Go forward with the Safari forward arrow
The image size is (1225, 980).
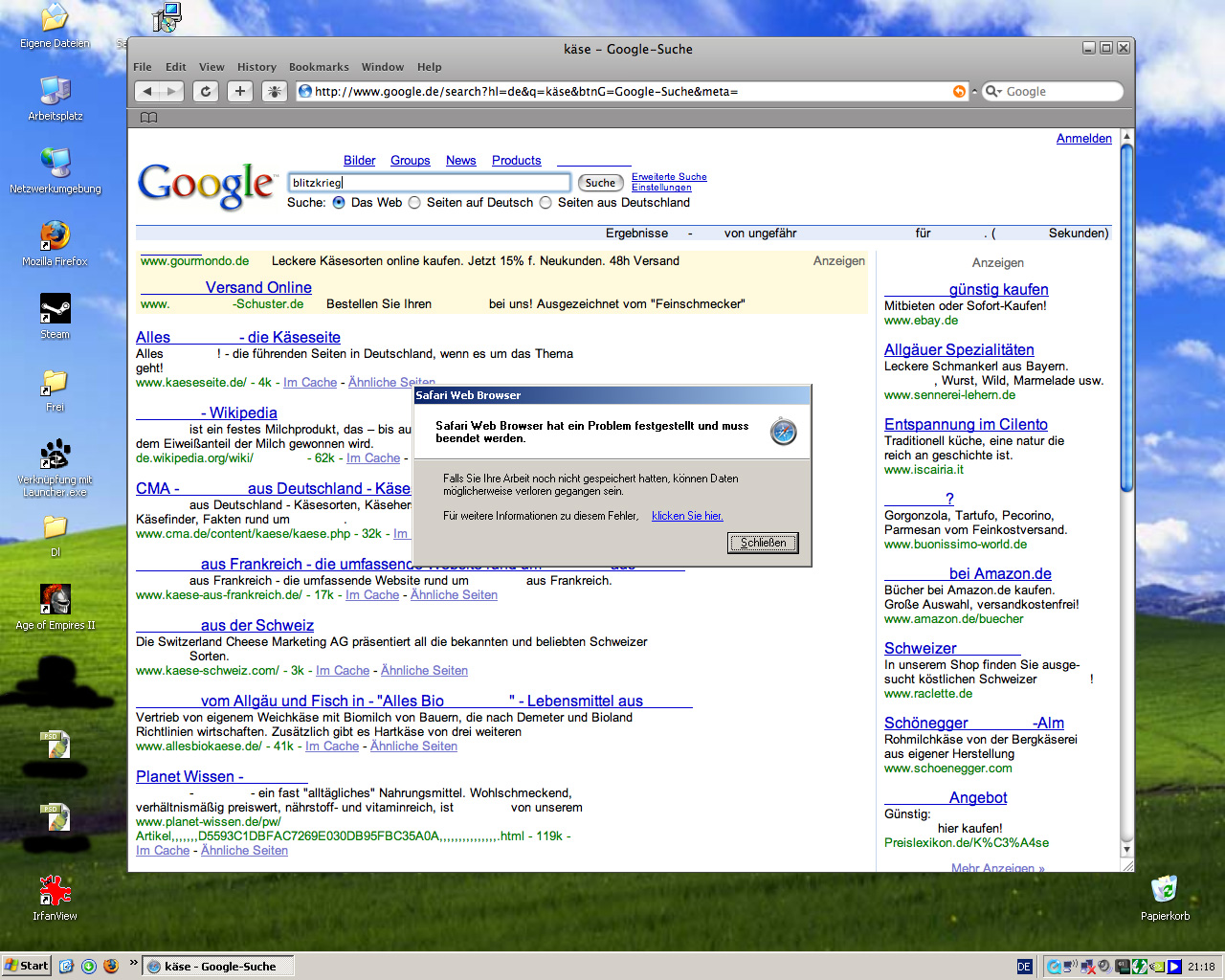coord(171,91)
